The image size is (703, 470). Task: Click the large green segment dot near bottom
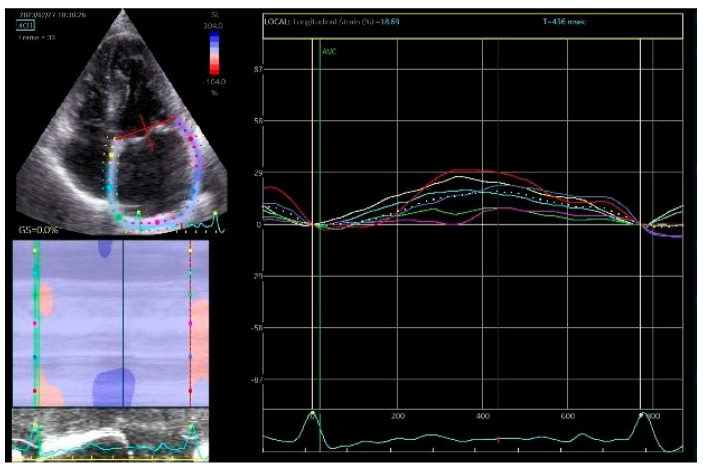(119, 217)
